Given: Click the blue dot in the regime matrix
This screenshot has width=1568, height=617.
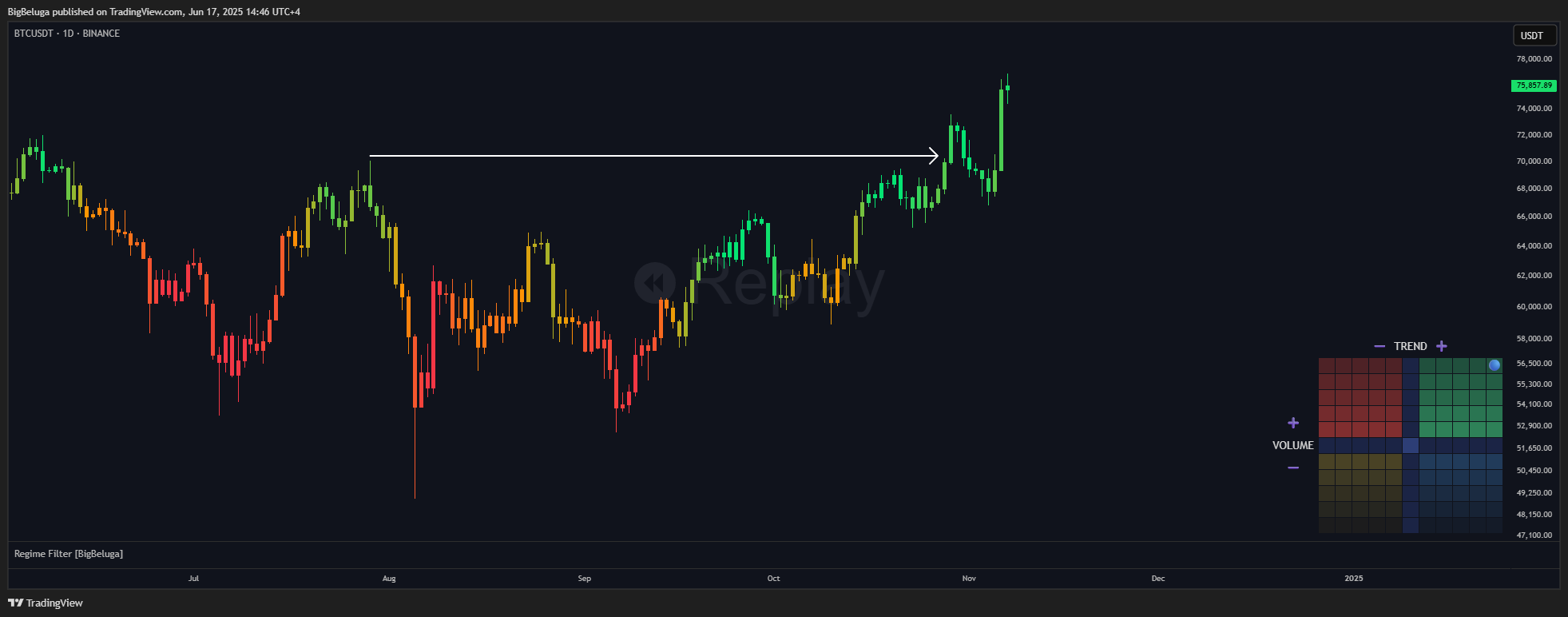Looking at the screenshot, I should tap(1495, 365).
